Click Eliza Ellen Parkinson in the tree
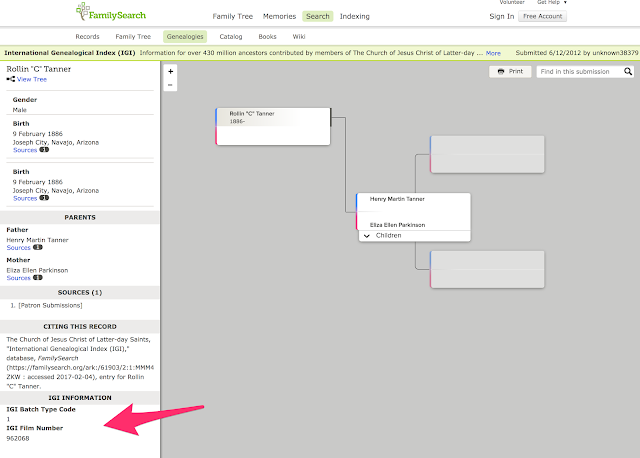The width and height of the screenshot is (640, 458). [397, 225]
